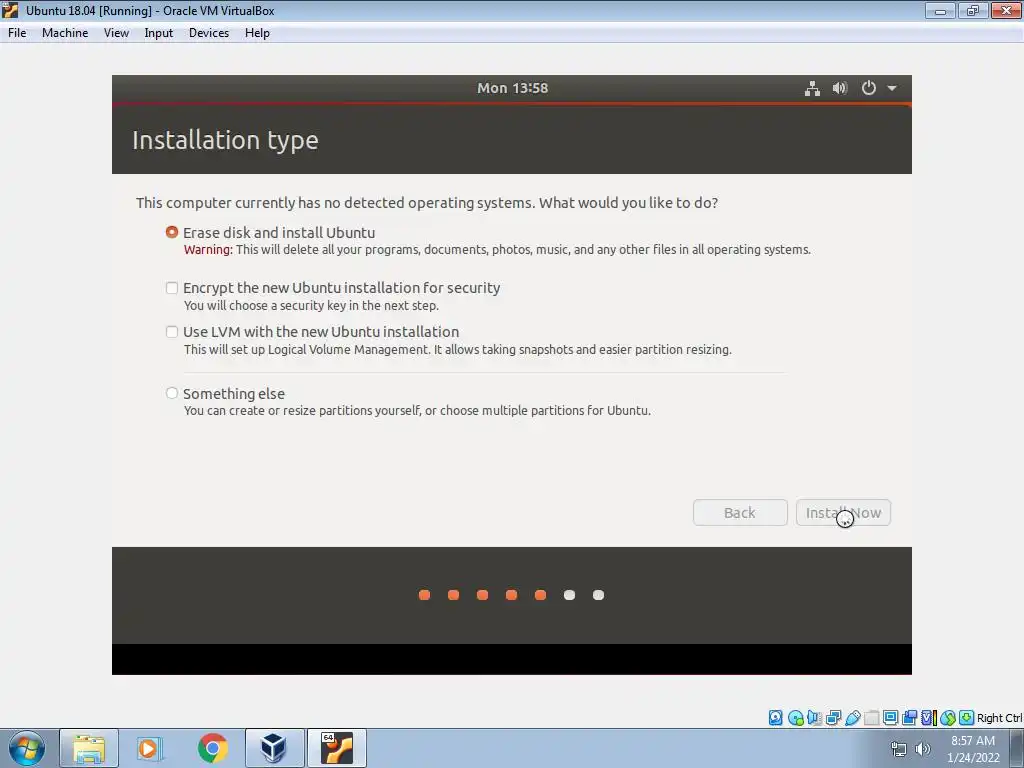Viewport: 1024px width, 768px height.
Task: Click the red Warning text under Erase disk
Action: point(208,249)
